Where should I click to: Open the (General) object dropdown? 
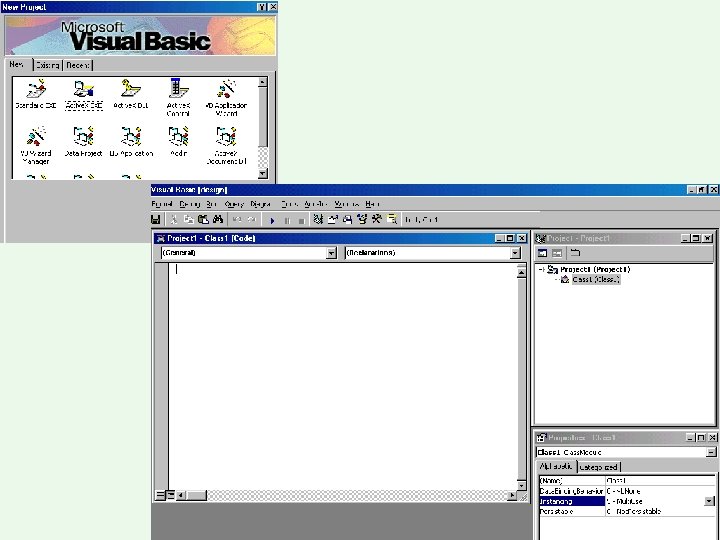[x=332, y=253]
